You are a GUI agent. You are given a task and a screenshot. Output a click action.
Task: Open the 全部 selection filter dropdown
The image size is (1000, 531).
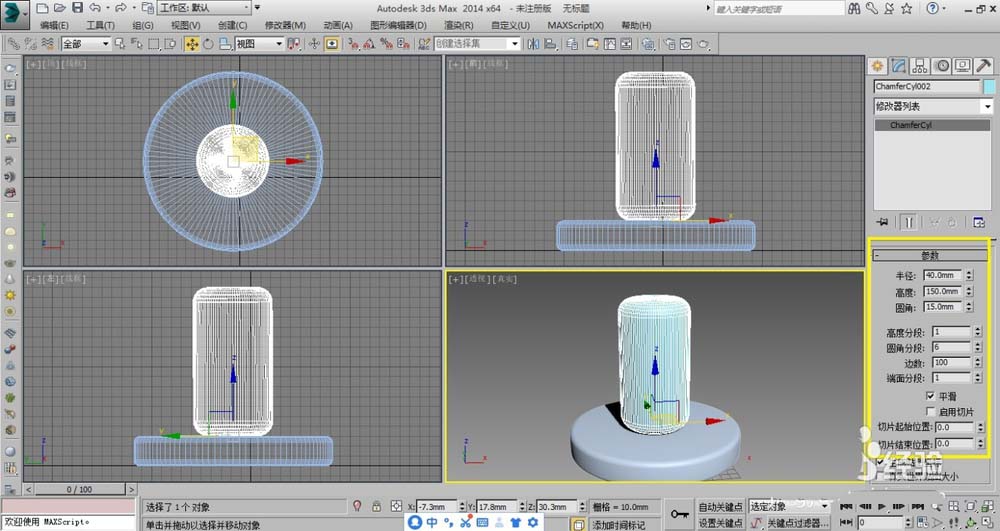pyautogui.click(x=85, y=44)
